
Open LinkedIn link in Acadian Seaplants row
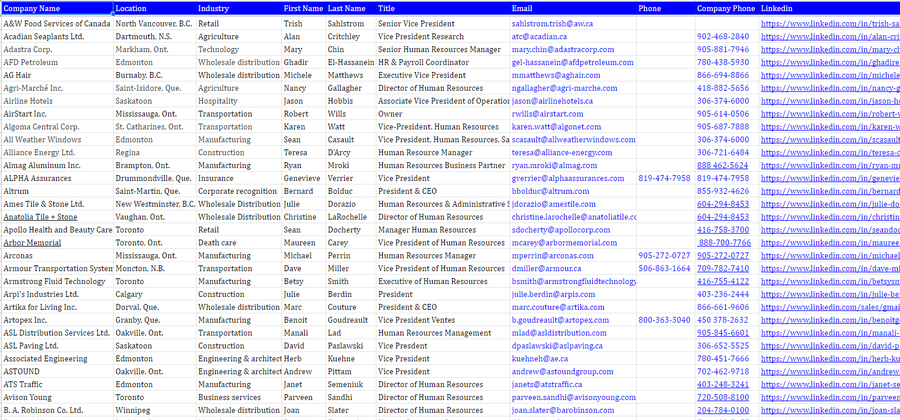tap(830, 37)
